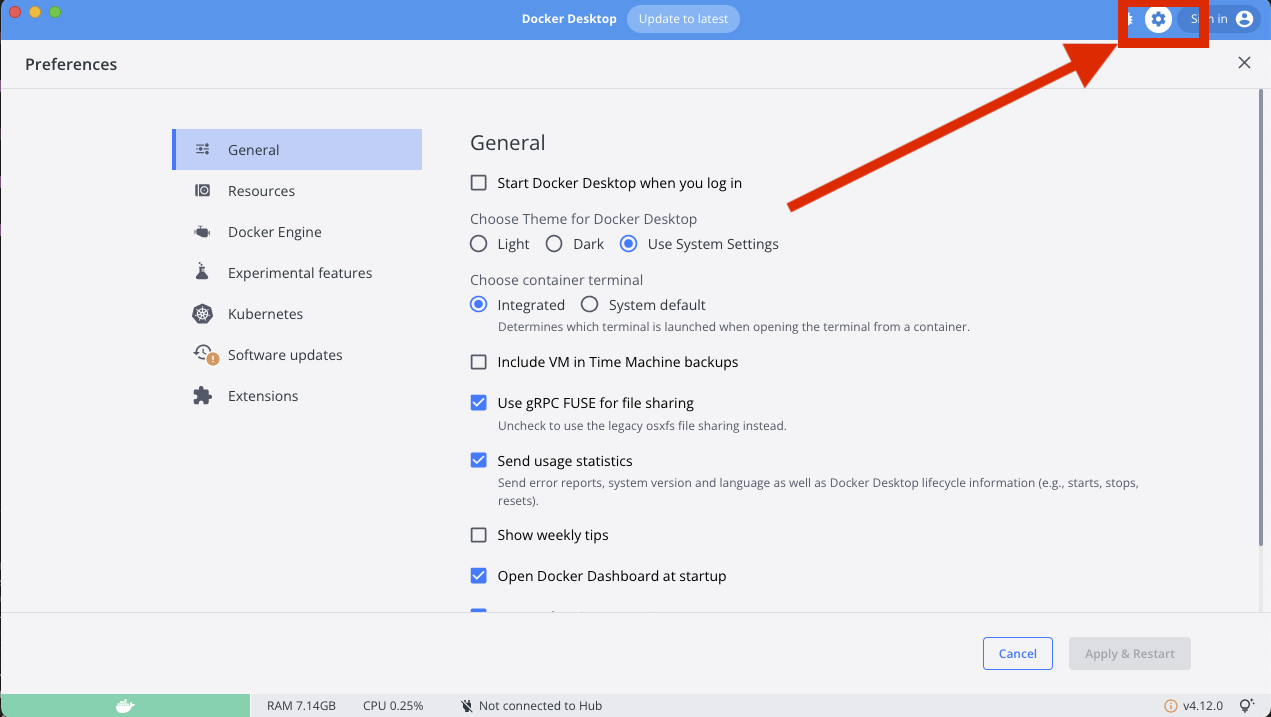1271x717 pixels.
Task: Choose Use System Settings theme option
Action: pos(629,244)
